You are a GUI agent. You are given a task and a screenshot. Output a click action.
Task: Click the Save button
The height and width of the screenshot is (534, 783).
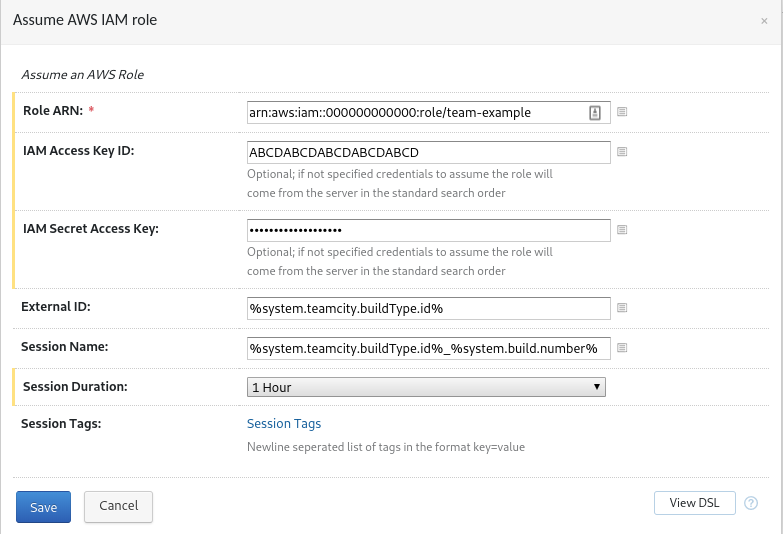[x=43, y=507]
